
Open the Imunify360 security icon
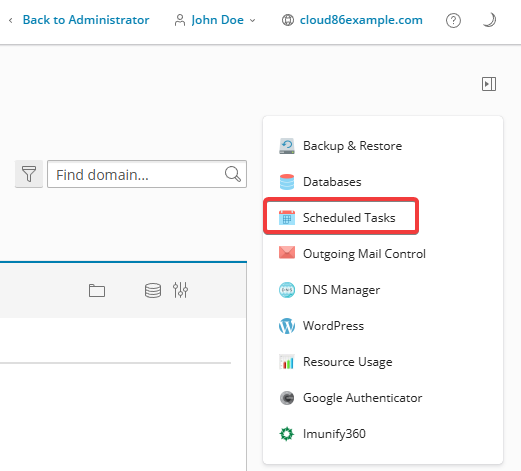pyautogui.click(x=287, y=434)
